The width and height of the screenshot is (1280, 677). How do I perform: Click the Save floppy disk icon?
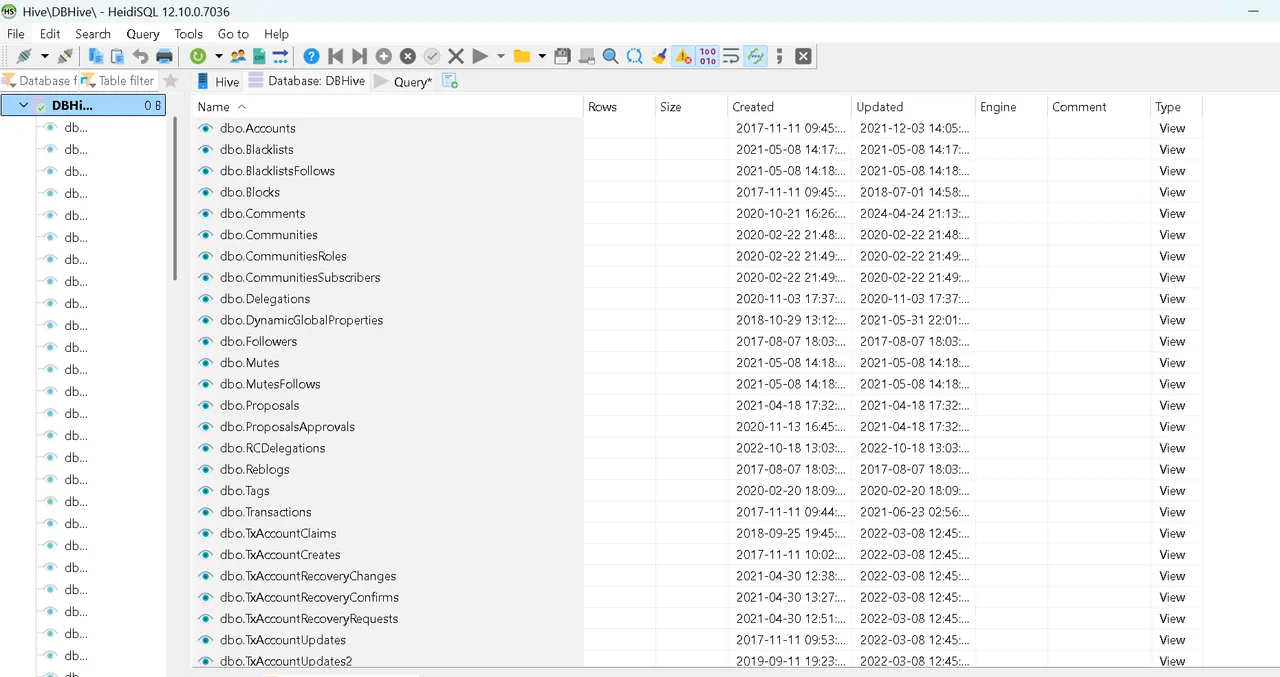[x=563, y=56]
